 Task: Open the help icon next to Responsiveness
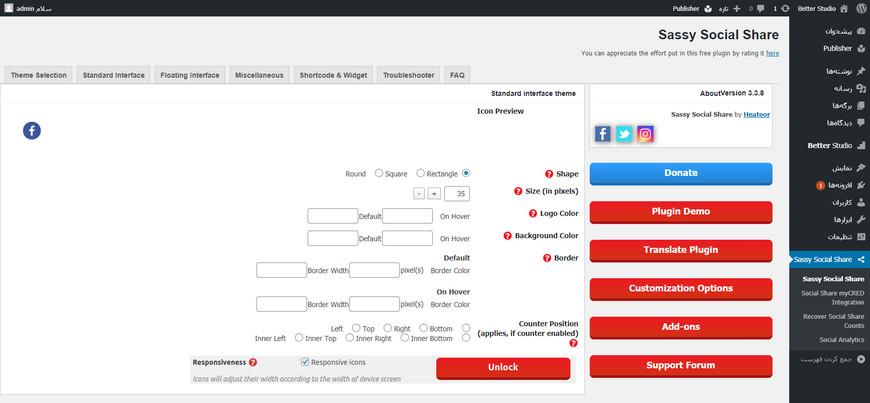pos(253,362)
